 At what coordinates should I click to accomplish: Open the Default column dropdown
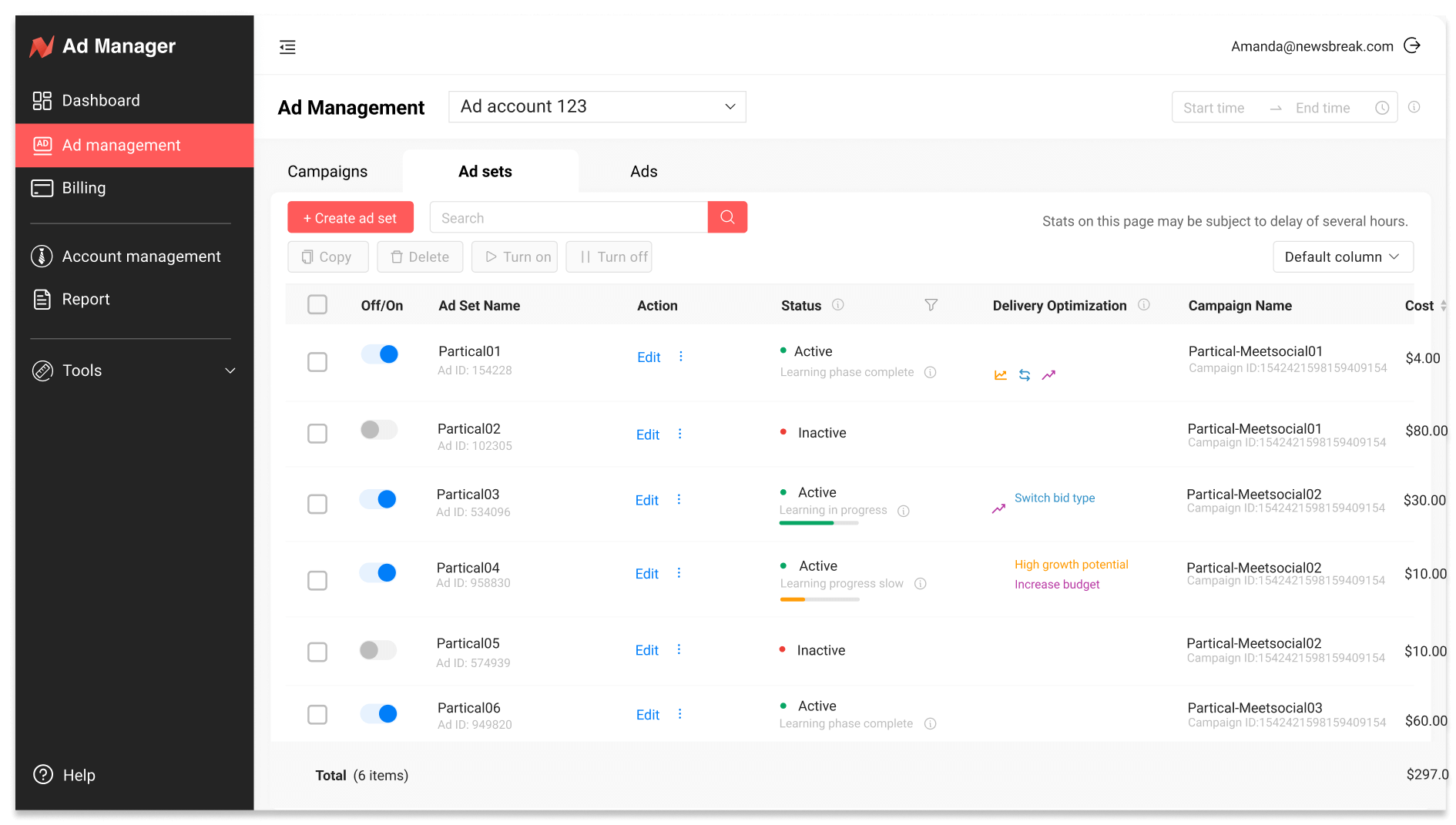(1343, 257)
